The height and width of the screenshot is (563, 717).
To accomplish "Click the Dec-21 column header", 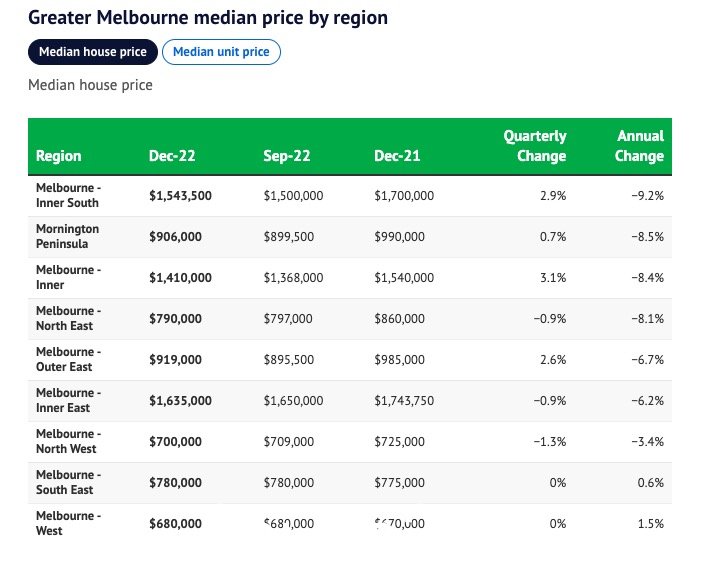I will (x=397, y=156).
